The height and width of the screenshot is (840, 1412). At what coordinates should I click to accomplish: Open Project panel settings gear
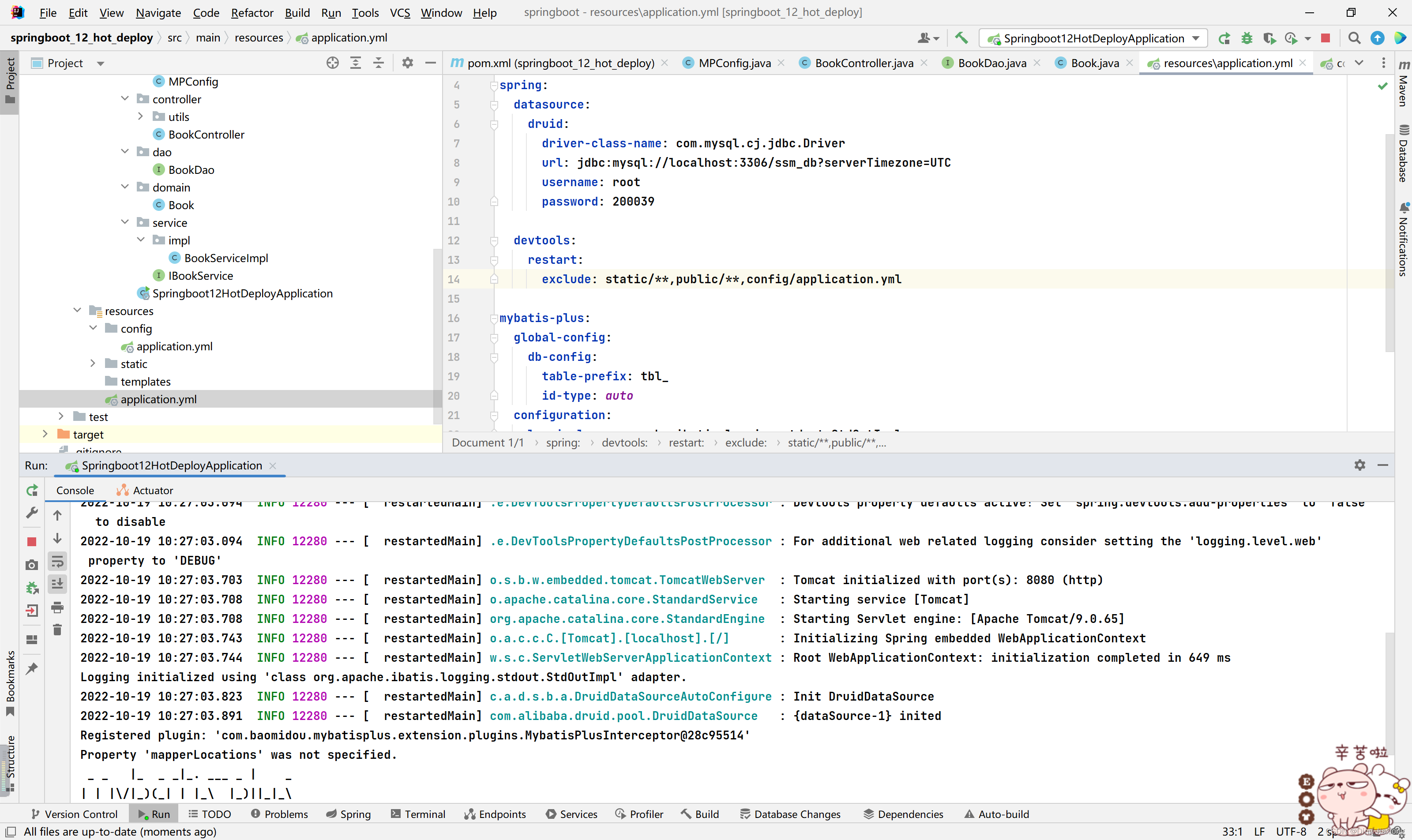click(x=408, y=63)
